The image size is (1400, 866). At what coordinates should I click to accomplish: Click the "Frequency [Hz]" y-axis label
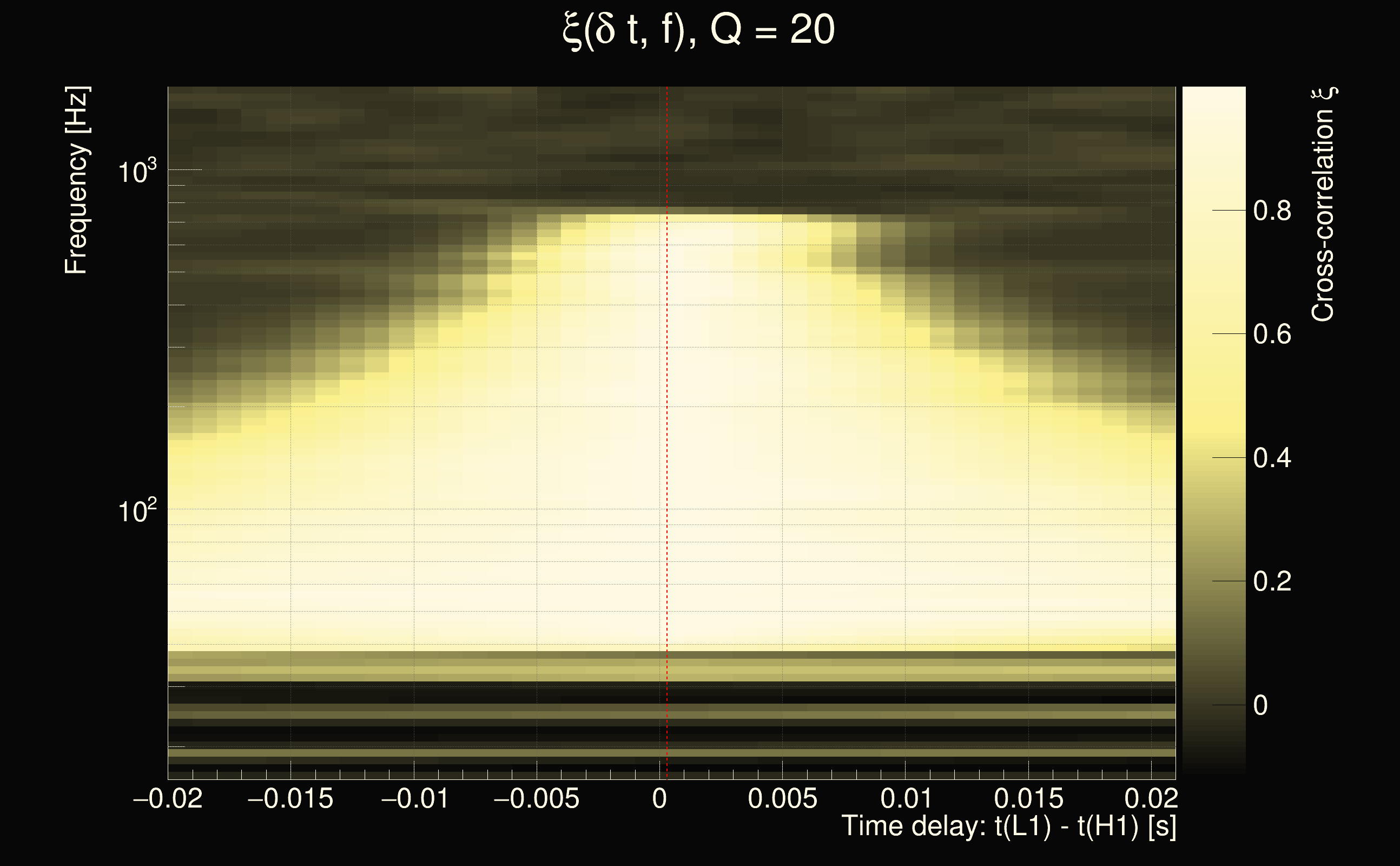[76, 180]
